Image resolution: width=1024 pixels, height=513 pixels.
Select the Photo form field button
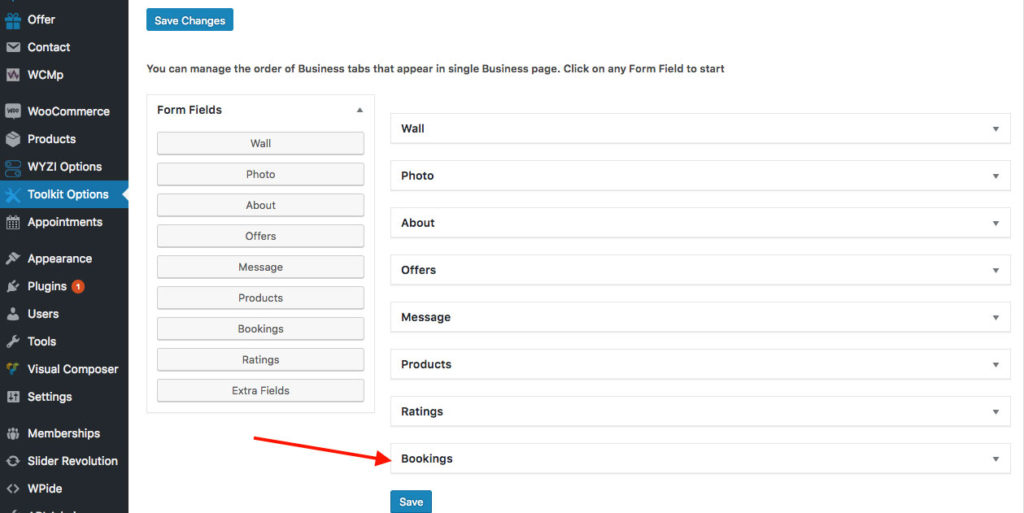(x=260, y=174)
